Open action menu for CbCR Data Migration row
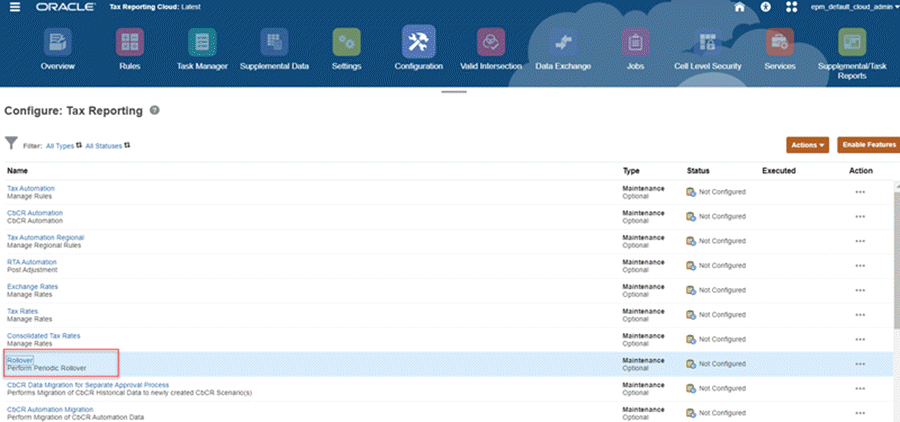Image resolution: width=900 pixels, height=422 pixels. [x=860, y=389]
